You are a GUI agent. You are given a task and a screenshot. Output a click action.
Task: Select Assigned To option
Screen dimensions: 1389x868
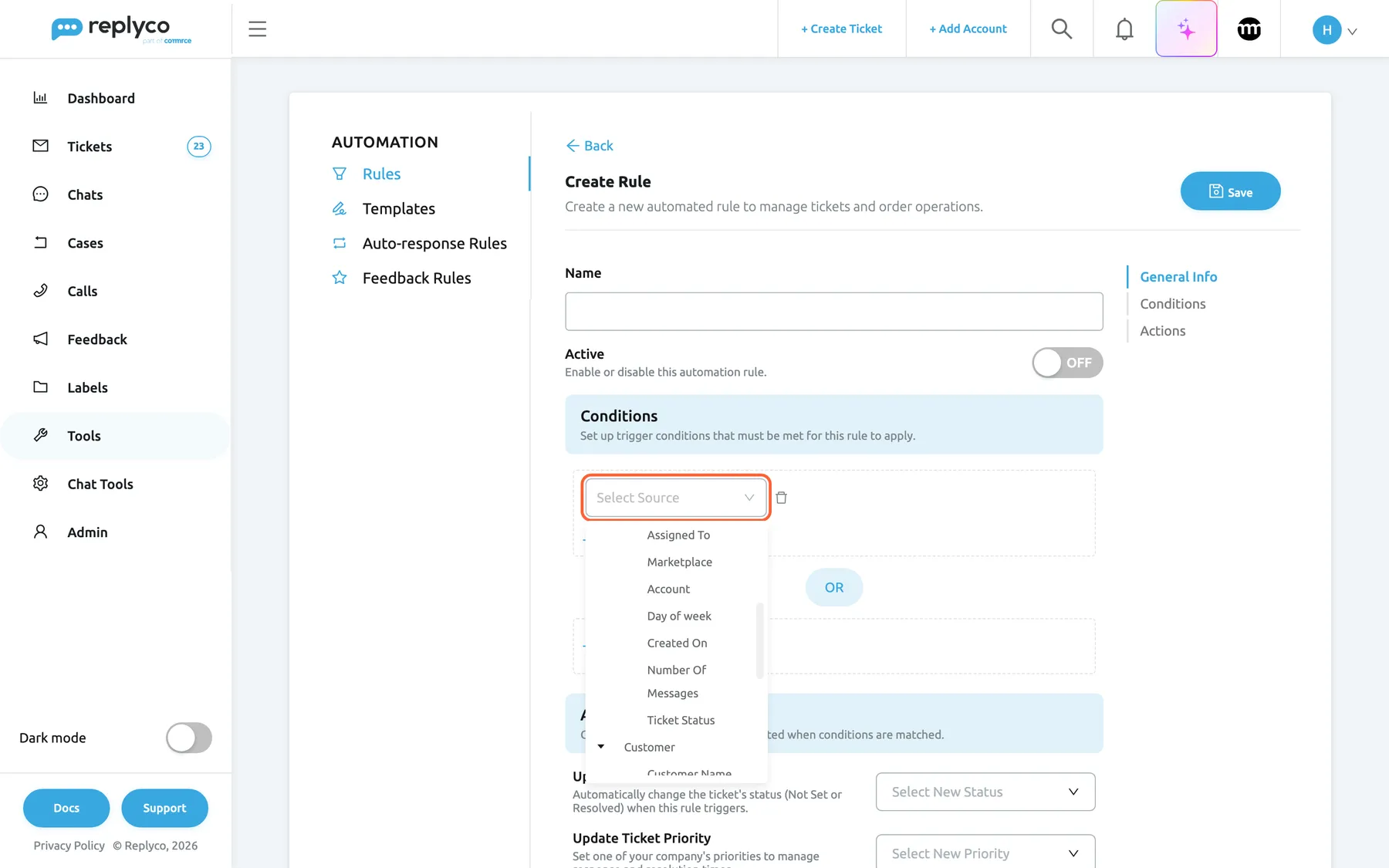678,535
